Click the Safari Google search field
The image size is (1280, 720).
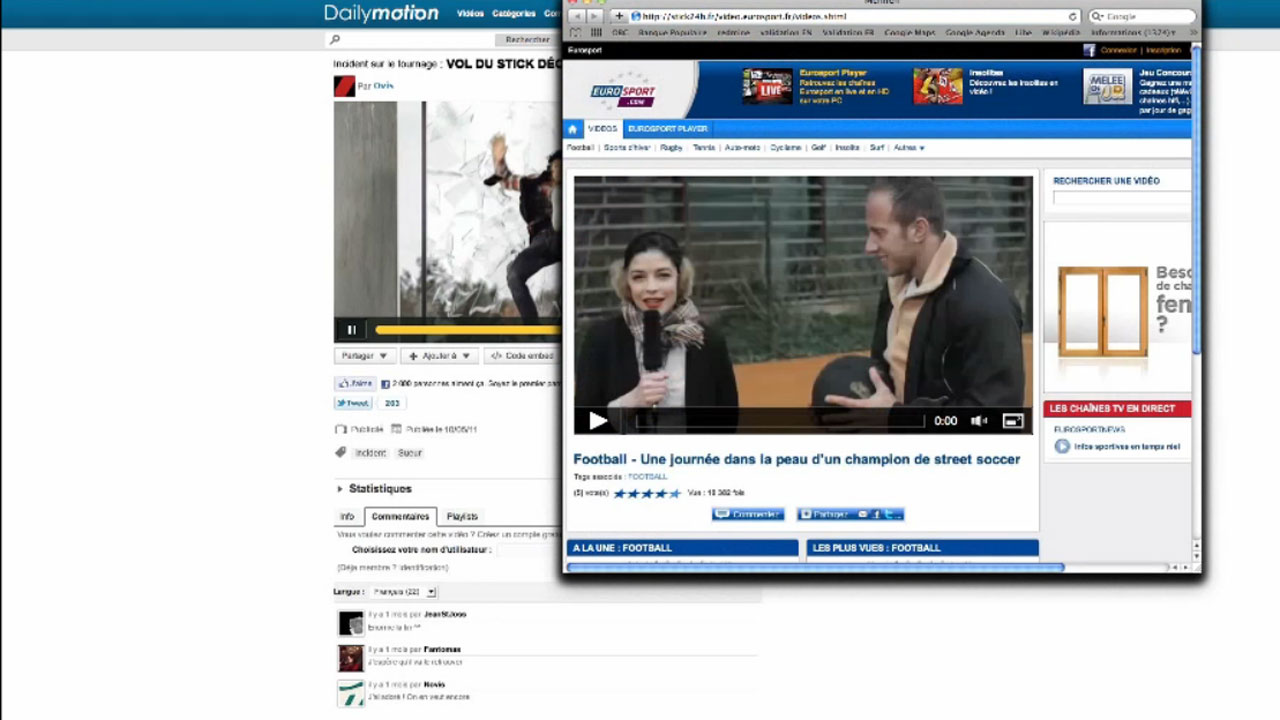pos(1143,17)
